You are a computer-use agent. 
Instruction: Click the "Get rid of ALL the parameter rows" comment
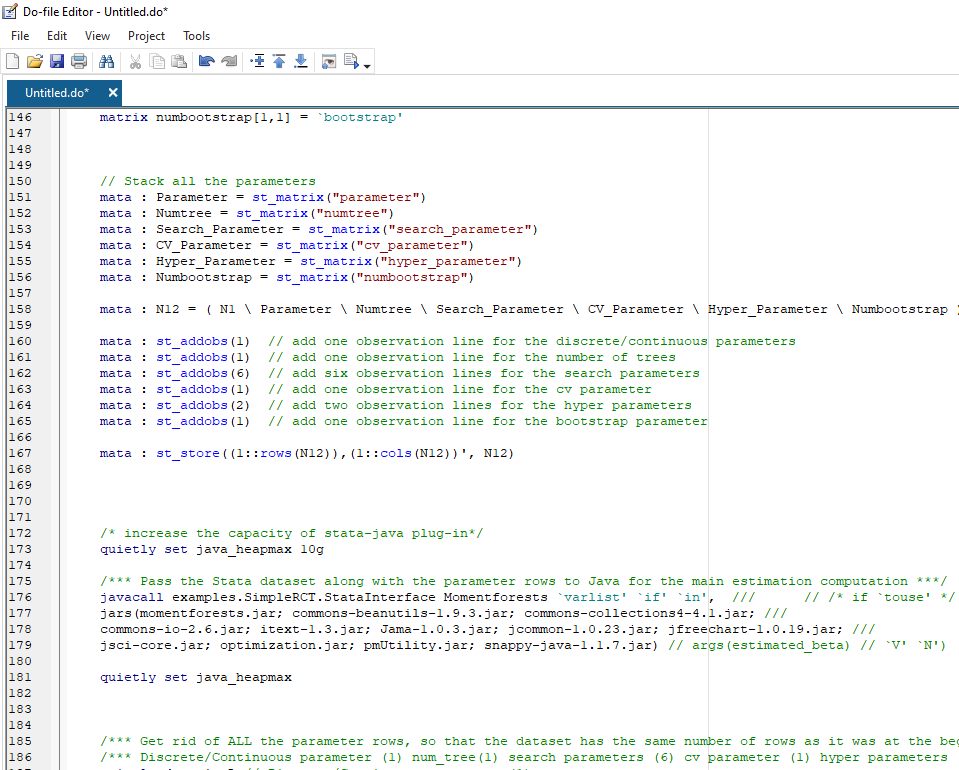pos(529,741)
